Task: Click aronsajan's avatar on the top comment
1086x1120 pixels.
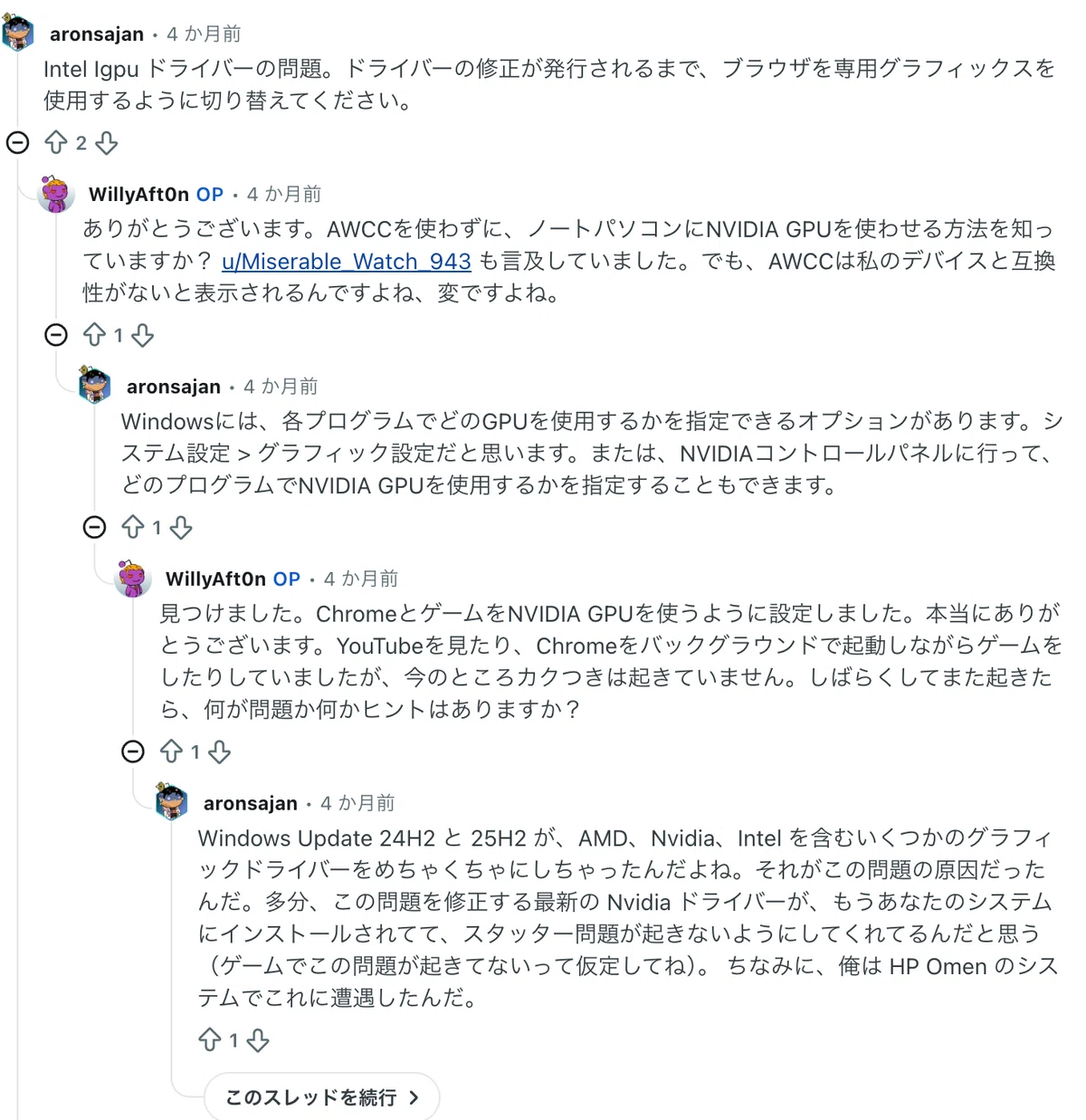Action: (18, 34)
